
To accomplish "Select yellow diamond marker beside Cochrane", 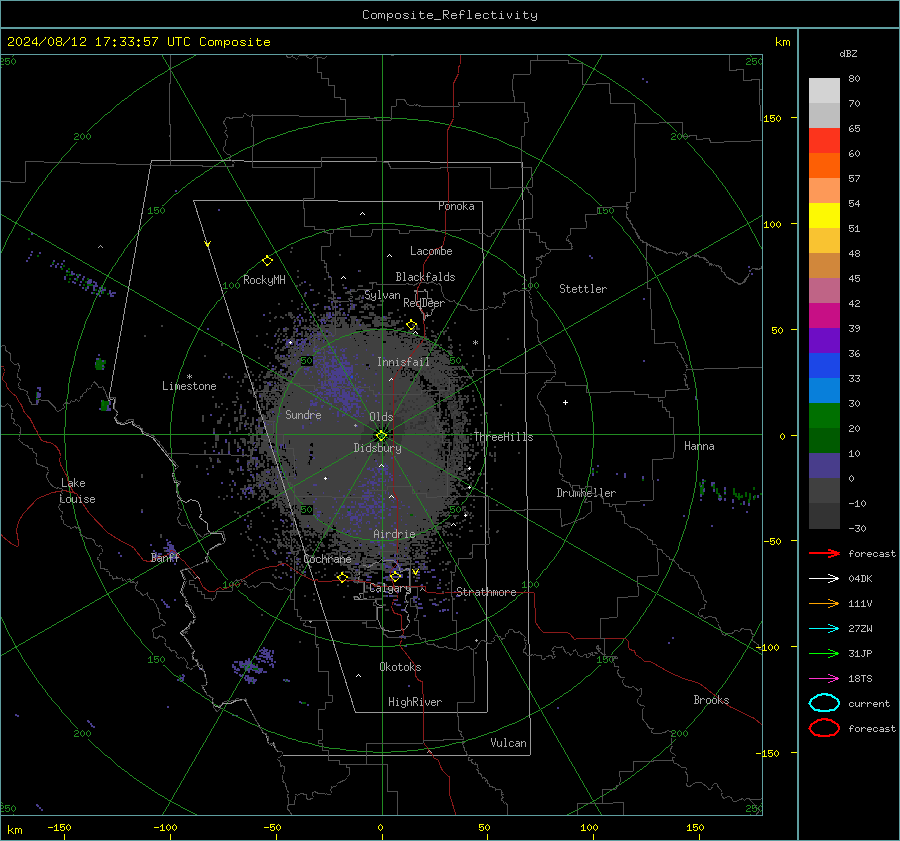I will click(342, 577).
